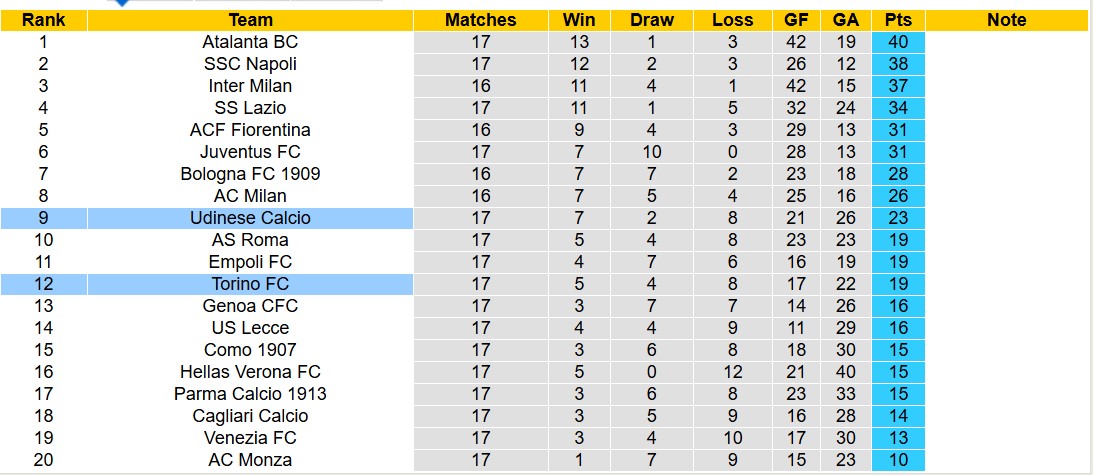Click the Loss column header
This screenshot has height=475, width=1093.
(x=733, y=20)
